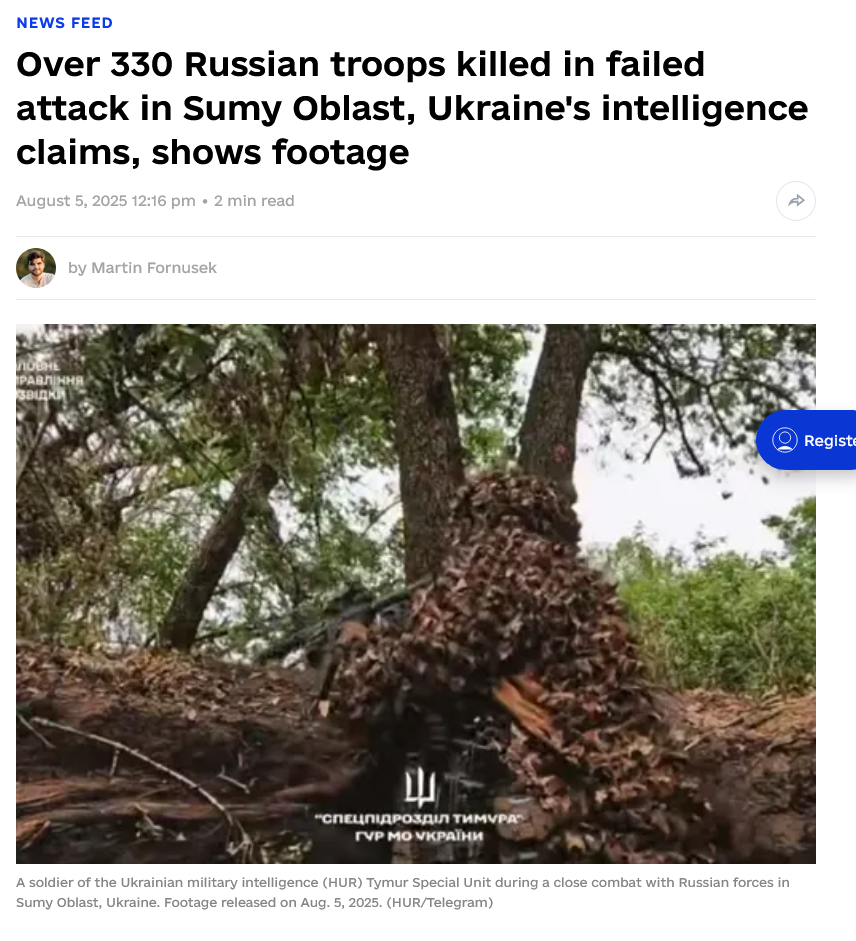Click the 'ГУР МО УКРАЇНИ' overlay text
The height and width of the screenshot is (941, 856).
click(419, 836)
